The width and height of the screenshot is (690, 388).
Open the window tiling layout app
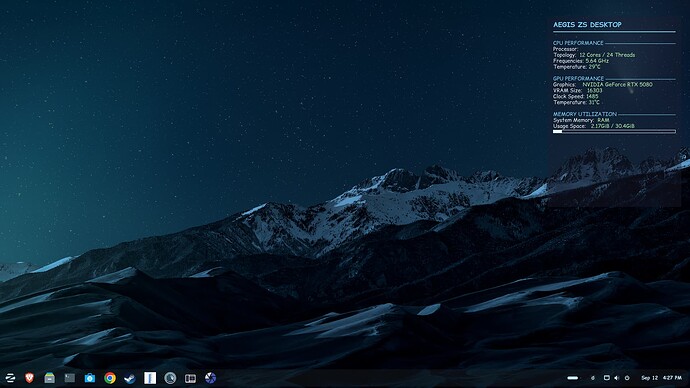coord(191,378)
